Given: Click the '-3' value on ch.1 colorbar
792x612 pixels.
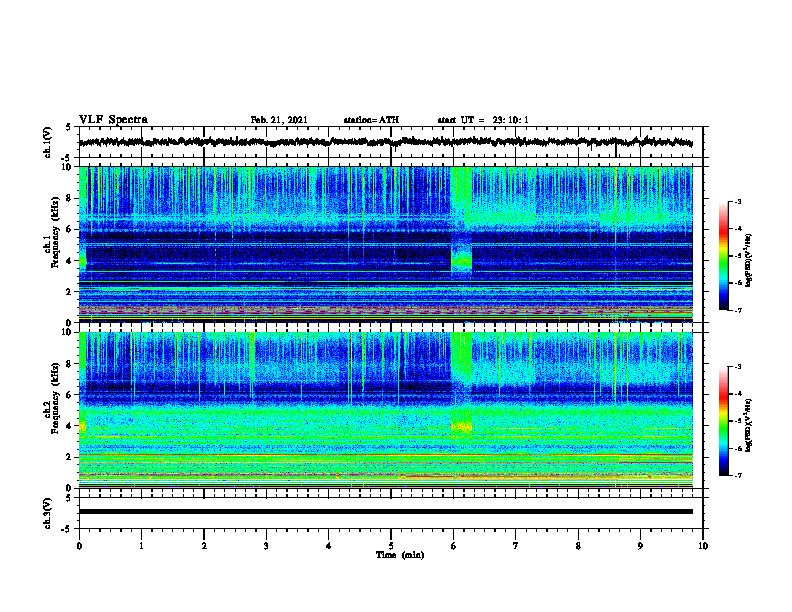Looking at the screenshot, I should point(737,201).
